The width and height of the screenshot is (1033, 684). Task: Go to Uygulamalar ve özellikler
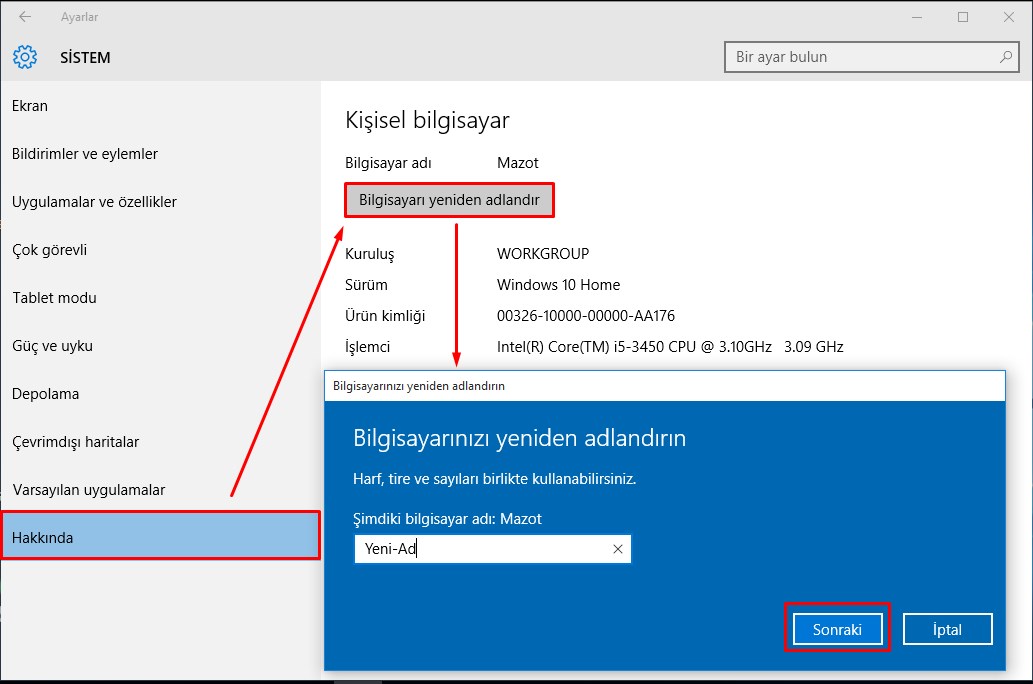(94, 202)
